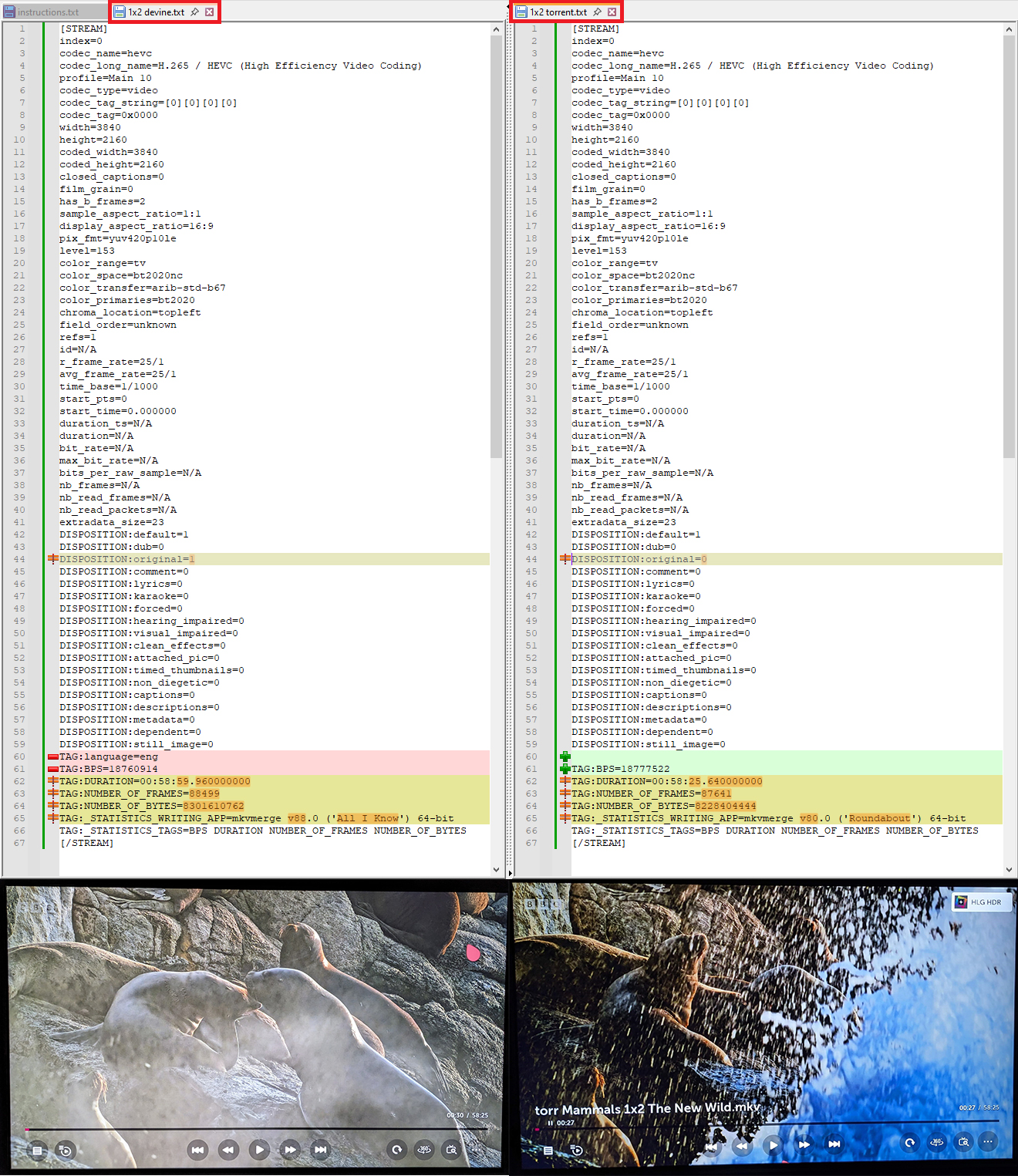Toggle continuous play in the right video player
This screenshot has width=1018, height=1176.
coord(576,1150)
